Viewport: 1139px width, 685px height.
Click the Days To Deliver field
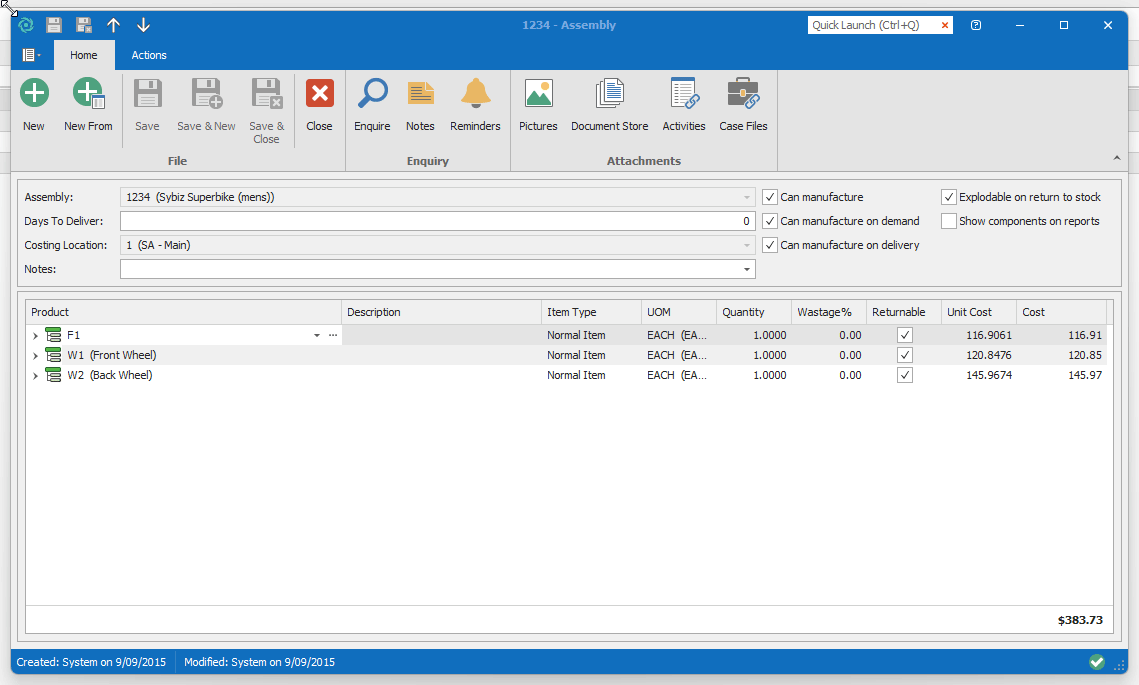pyautogui.click(x=437, y=221)
